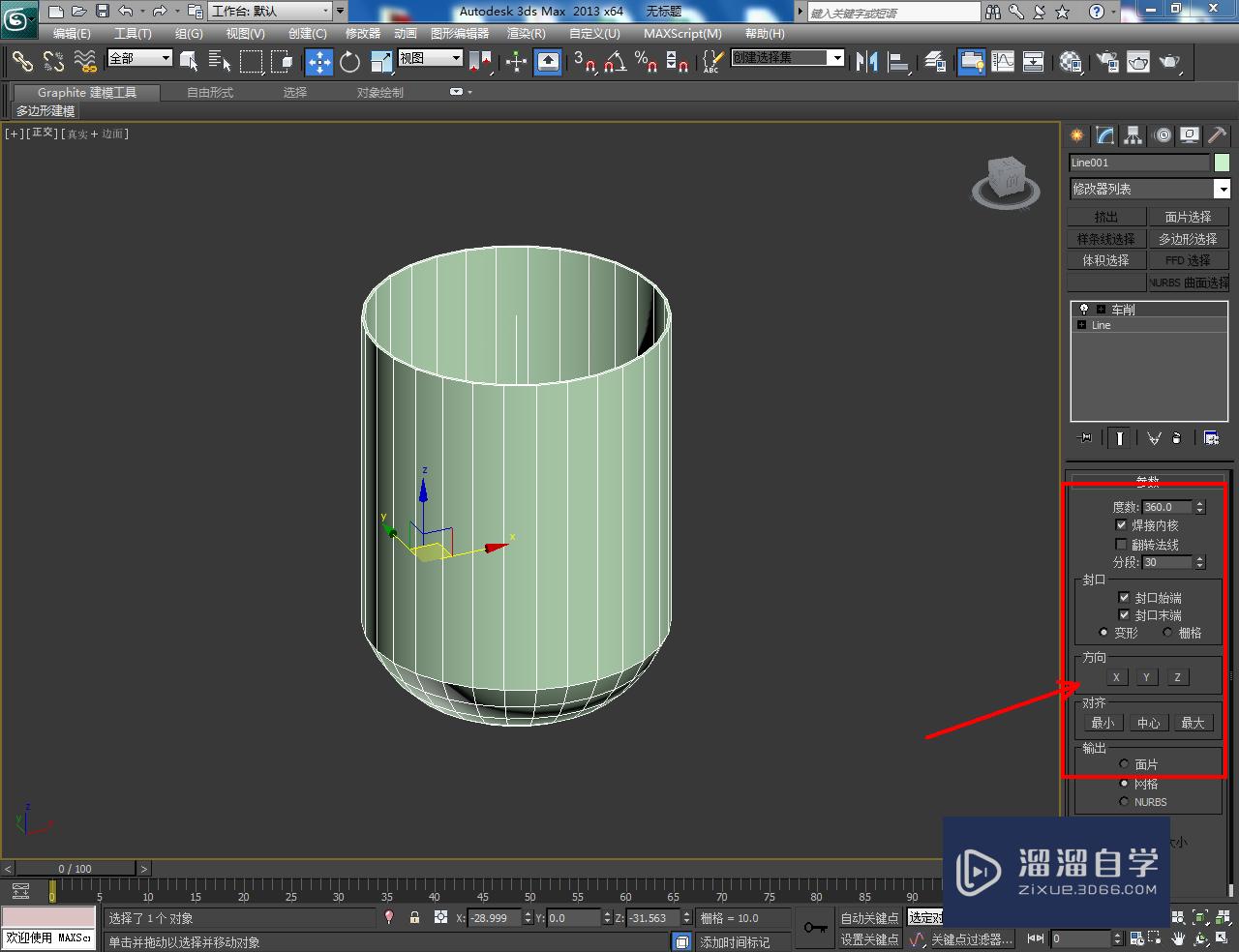Image resolution: width=1239 pixels, height=952 pixels.
Task: Toggle the 车削 modifier lightbulb visibility
Action: 1083,310
